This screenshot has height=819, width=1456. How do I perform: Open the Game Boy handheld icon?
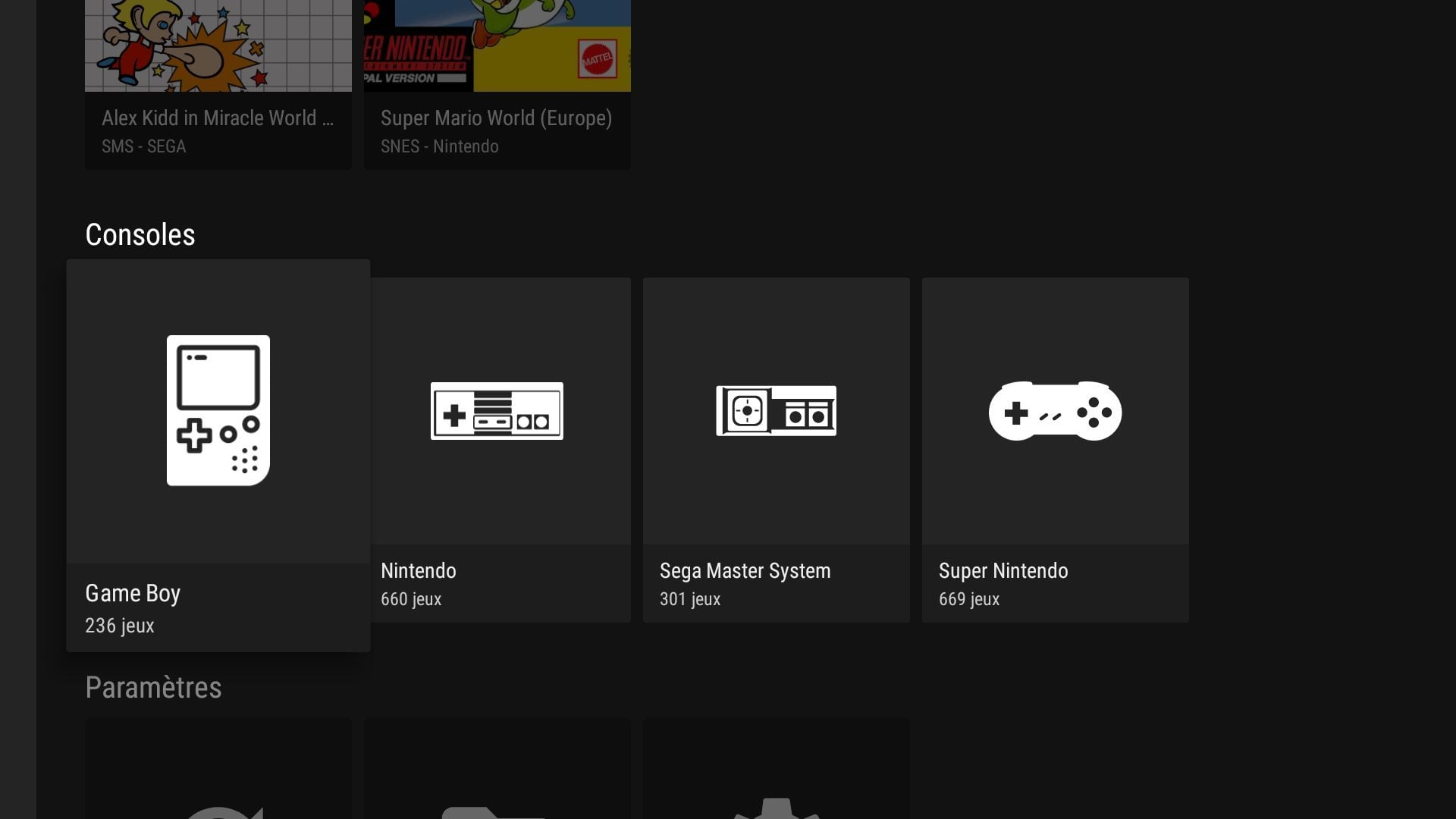pyautogui.click(x=218, y=410)
